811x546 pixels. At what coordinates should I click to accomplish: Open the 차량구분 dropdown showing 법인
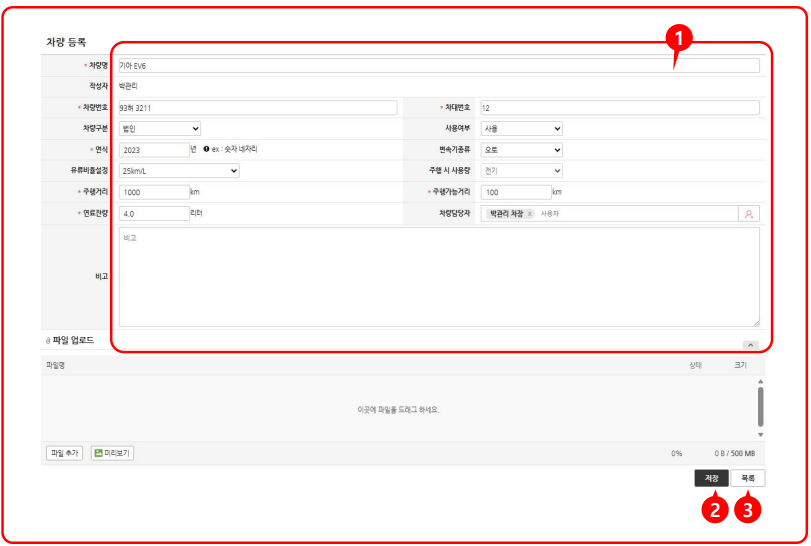[x=160, y=128]
